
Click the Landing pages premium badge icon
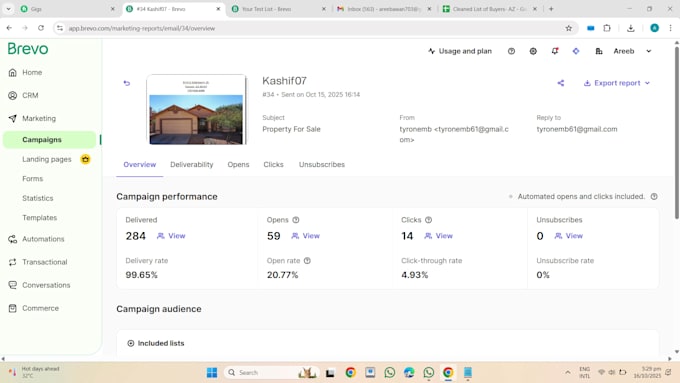(85, 159)
